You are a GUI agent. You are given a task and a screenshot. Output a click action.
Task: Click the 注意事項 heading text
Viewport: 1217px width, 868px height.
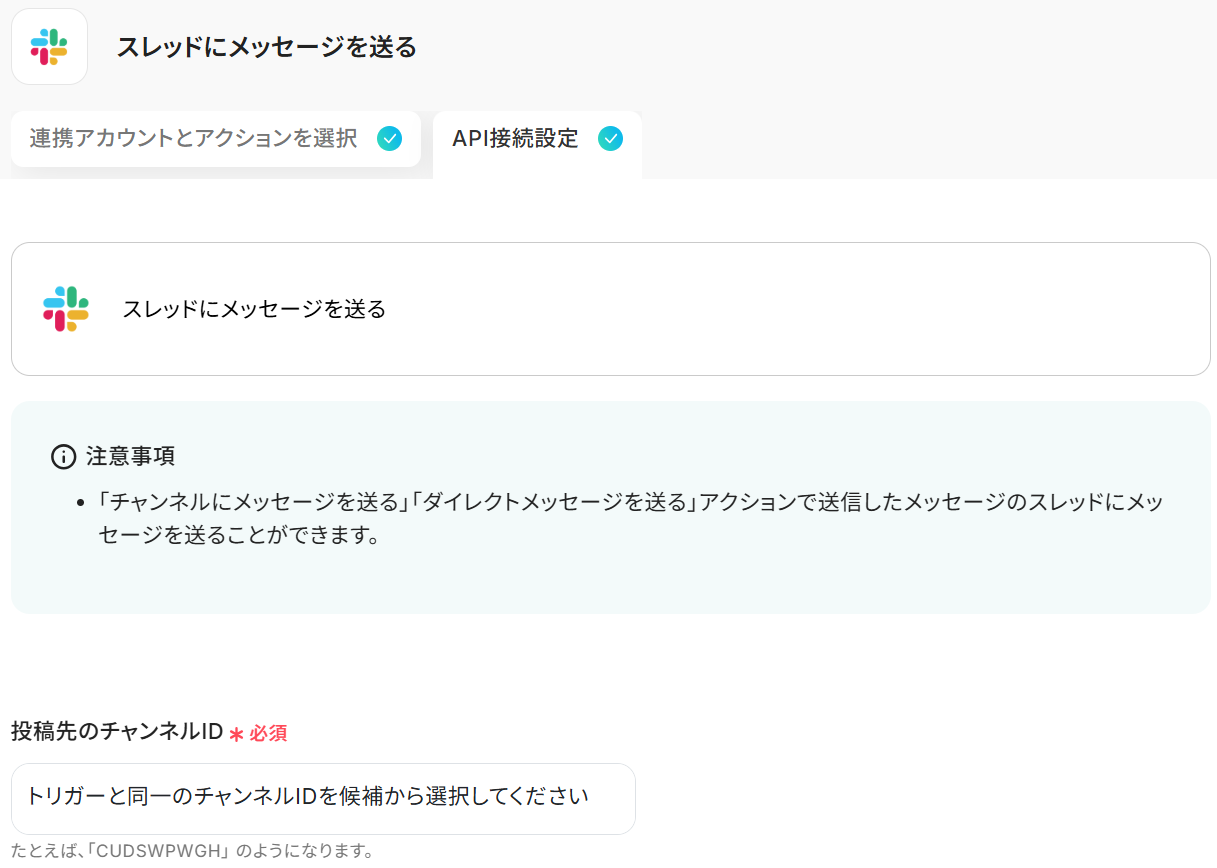click(131, 457)
